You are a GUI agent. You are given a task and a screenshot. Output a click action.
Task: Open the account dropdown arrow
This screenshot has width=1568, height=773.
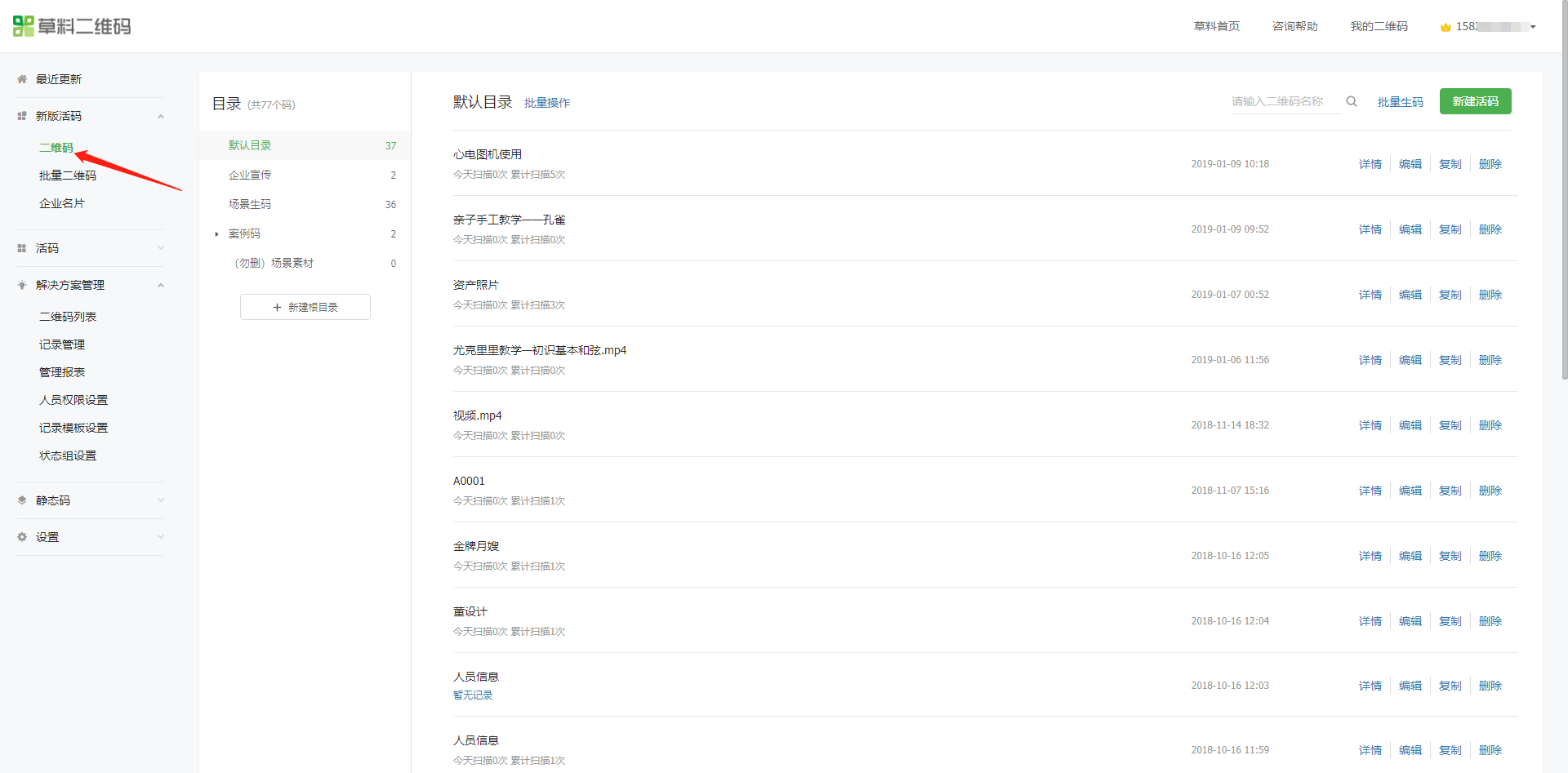pos(1533,27)
